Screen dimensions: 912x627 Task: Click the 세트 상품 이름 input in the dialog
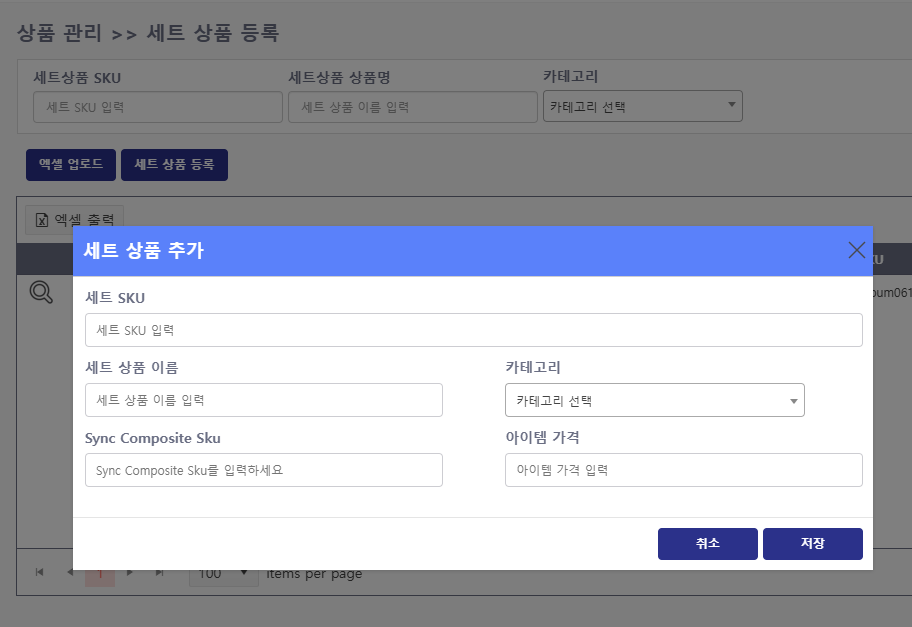pyautogui.click(x=264, y=400)
